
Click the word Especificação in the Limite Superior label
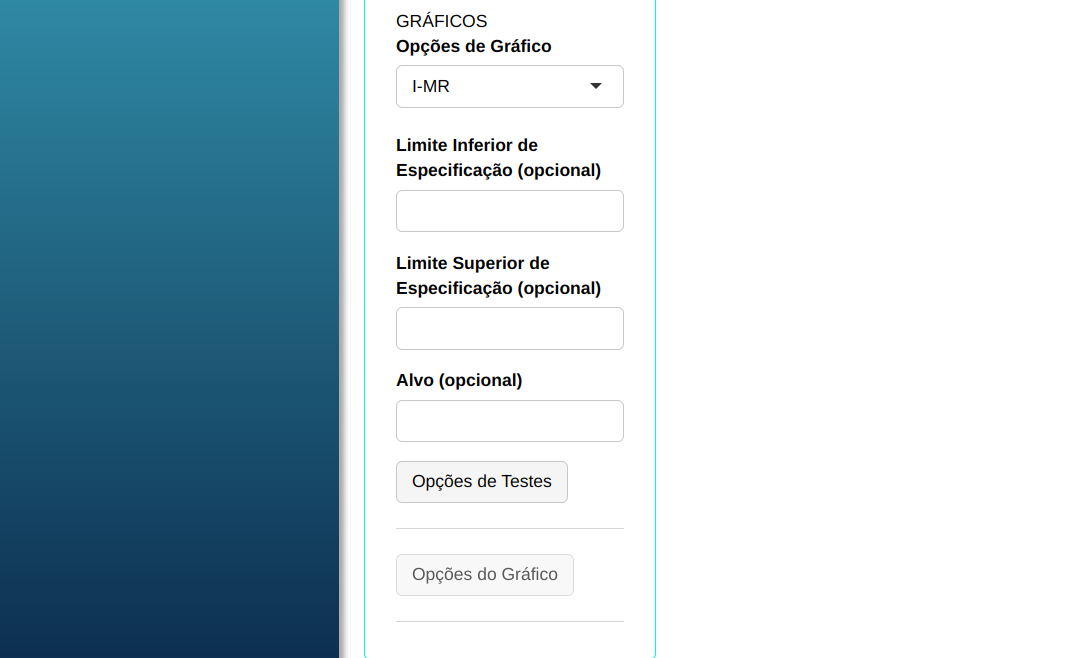click(454, 288)
